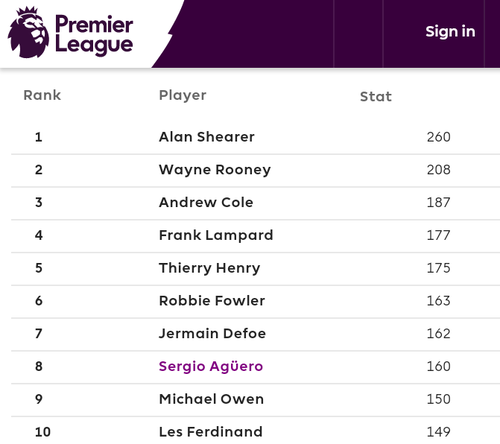This screenshot has height=444, width=500.
Task: Select Michael Owen's row name
Action: point(211,399)
